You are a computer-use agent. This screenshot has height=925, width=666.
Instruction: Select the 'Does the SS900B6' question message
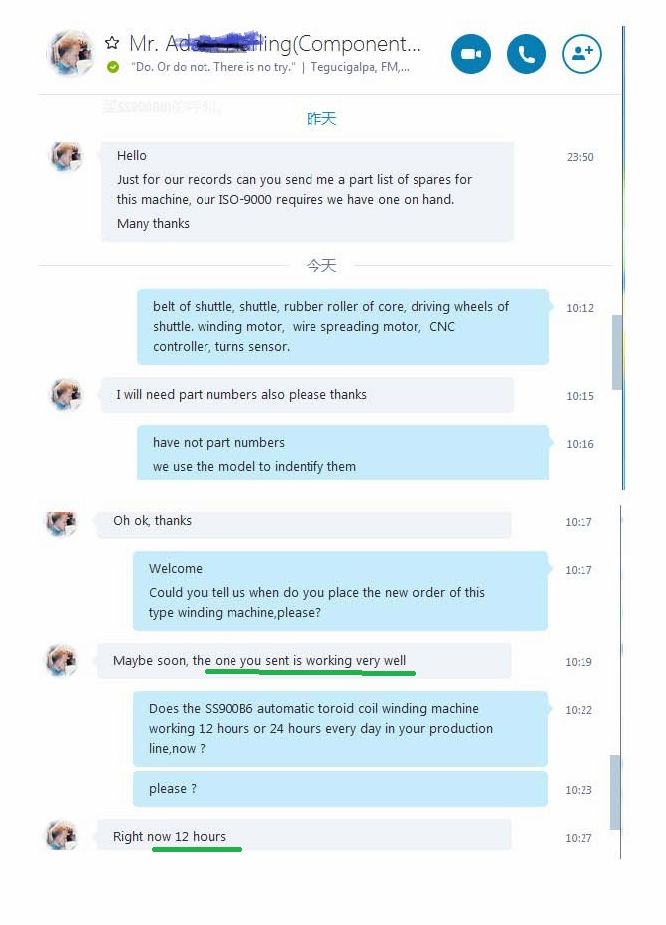[x=340, y=729]
